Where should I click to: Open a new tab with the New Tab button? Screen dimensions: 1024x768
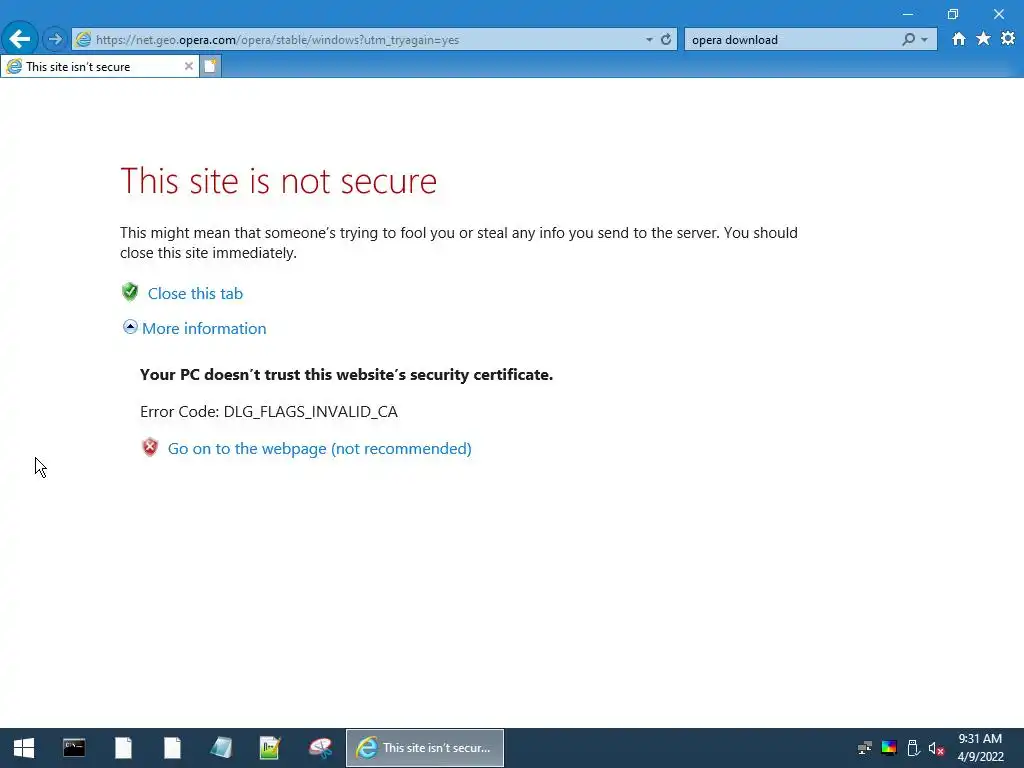[210, 67]
